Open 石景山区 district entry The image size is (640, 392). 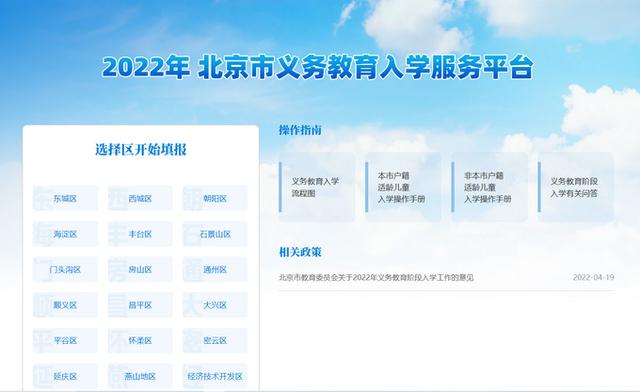pyautogui.click(x=215, y=234)
